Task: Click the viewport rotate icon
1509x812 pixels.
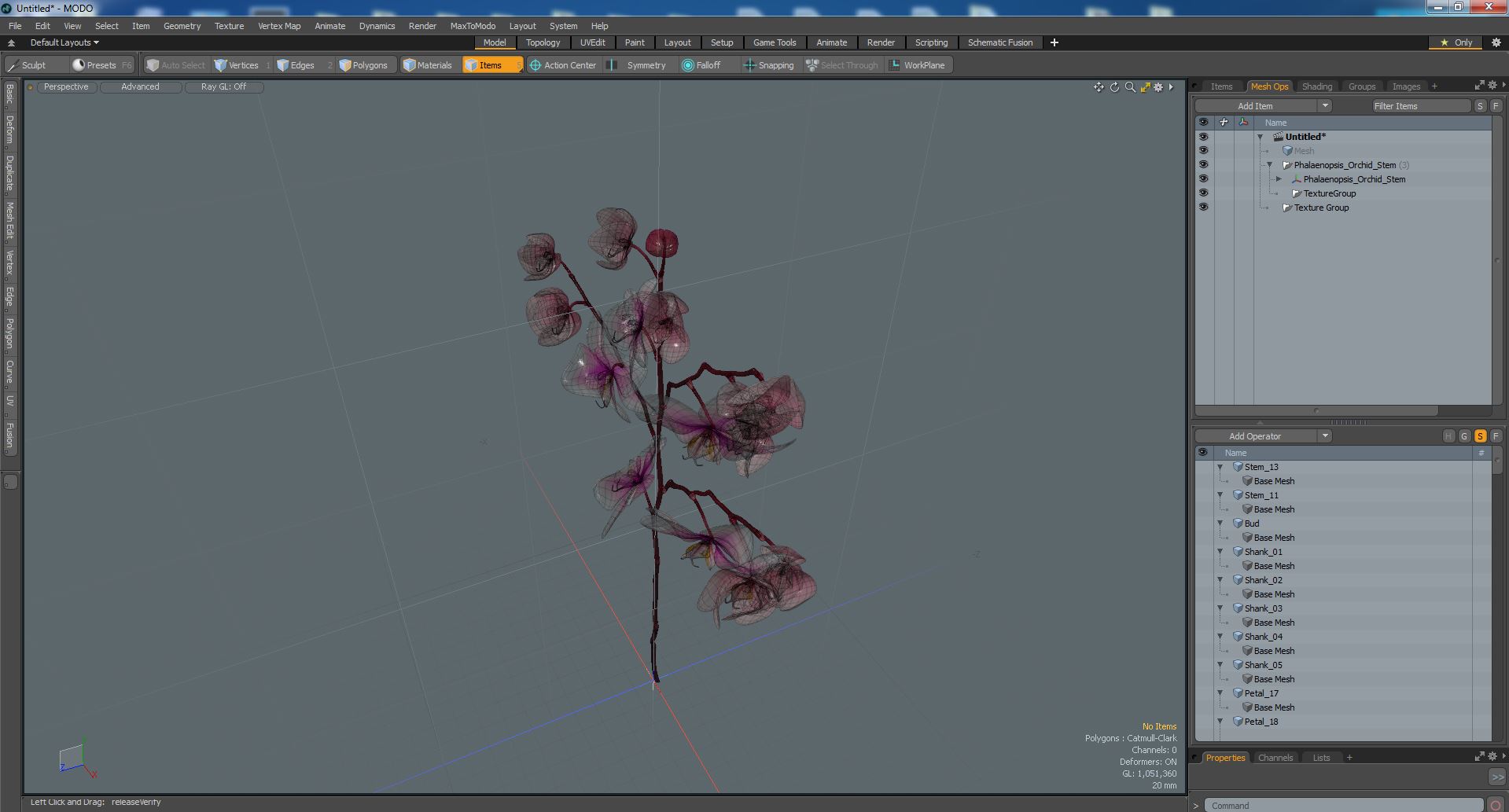Action: coord(1114,87)
